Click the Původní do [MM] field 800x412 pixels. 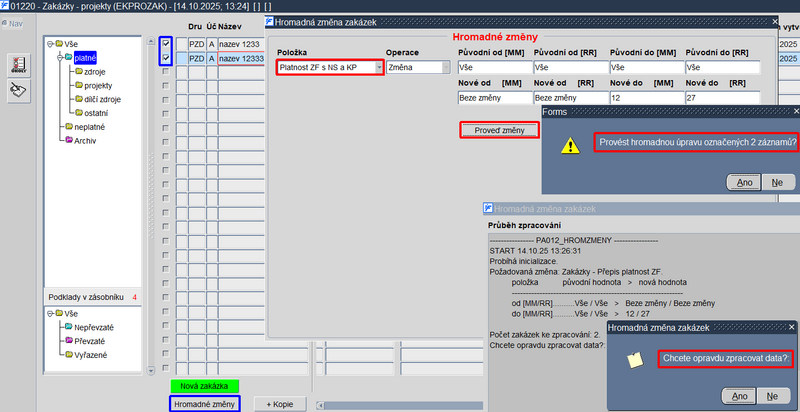pos(646,67)
